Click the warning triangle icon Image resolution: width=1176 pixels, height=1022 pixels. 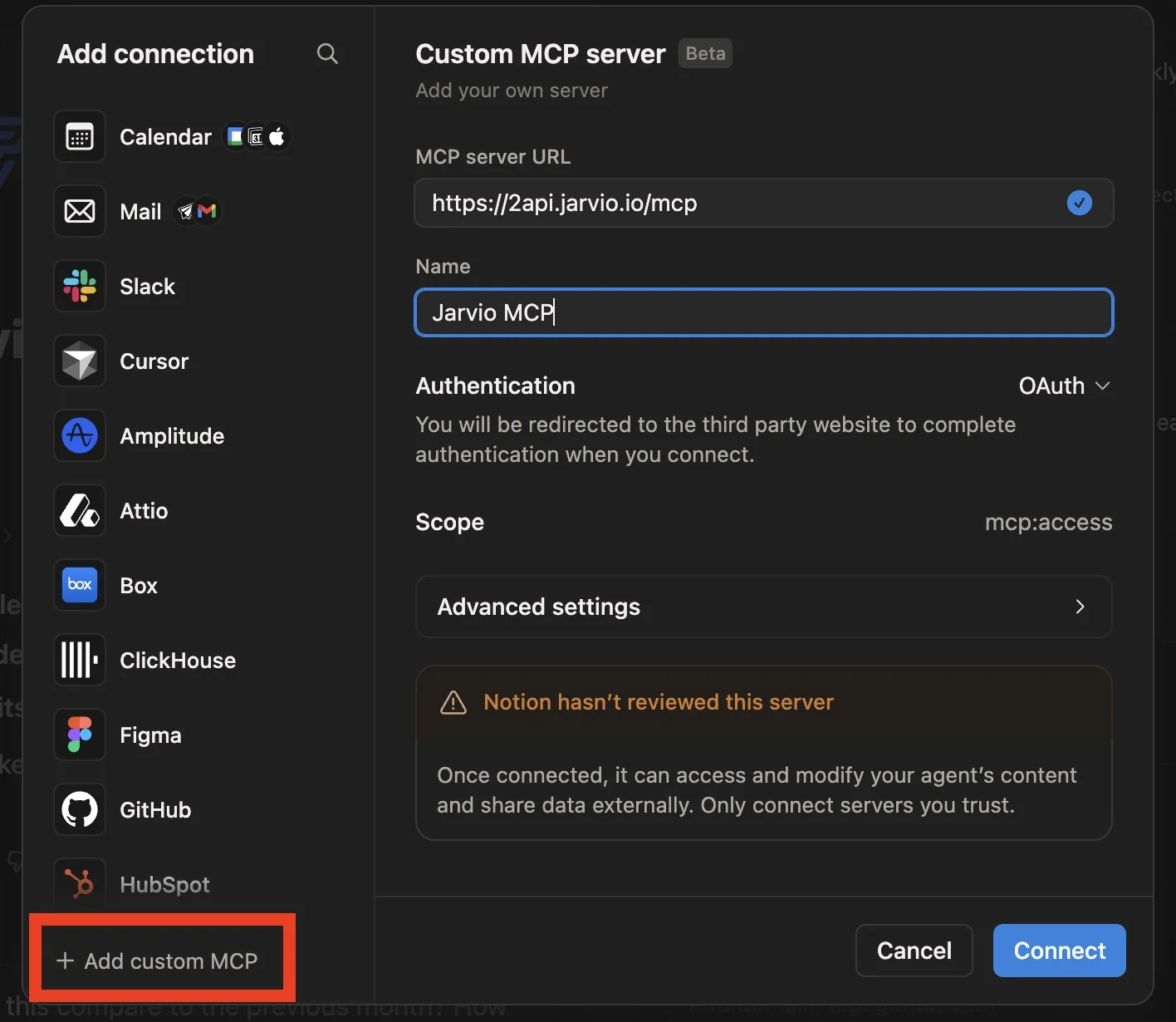coord(453,703)
